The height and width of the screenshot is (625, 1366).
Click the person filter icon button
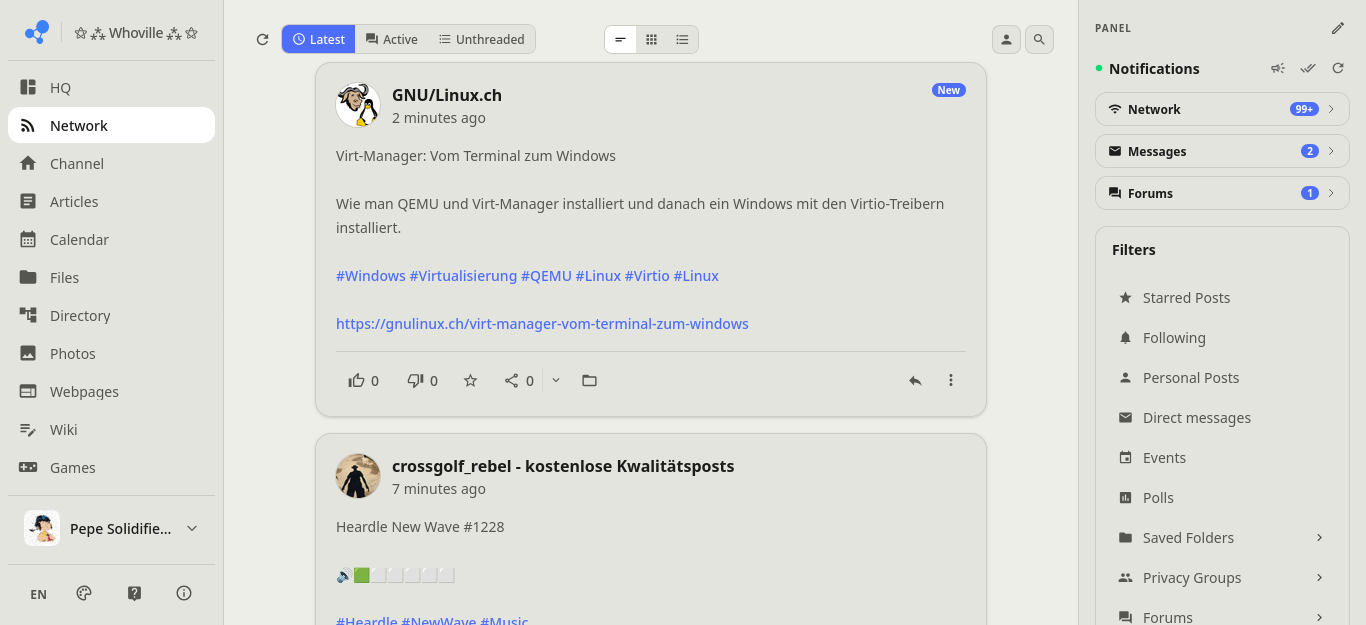click(1006, 39)
